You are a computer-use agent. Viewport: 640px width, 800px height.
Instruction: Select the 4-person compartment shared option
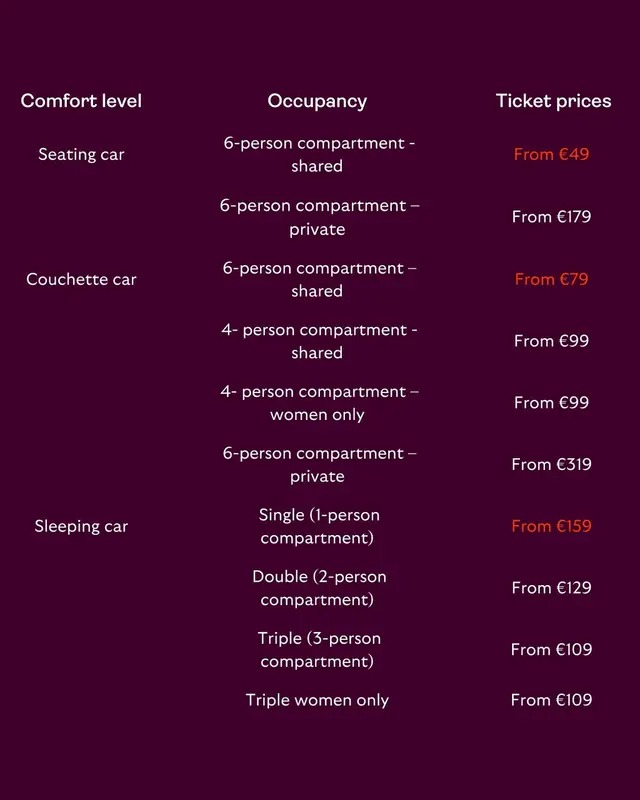click(318, 341)
